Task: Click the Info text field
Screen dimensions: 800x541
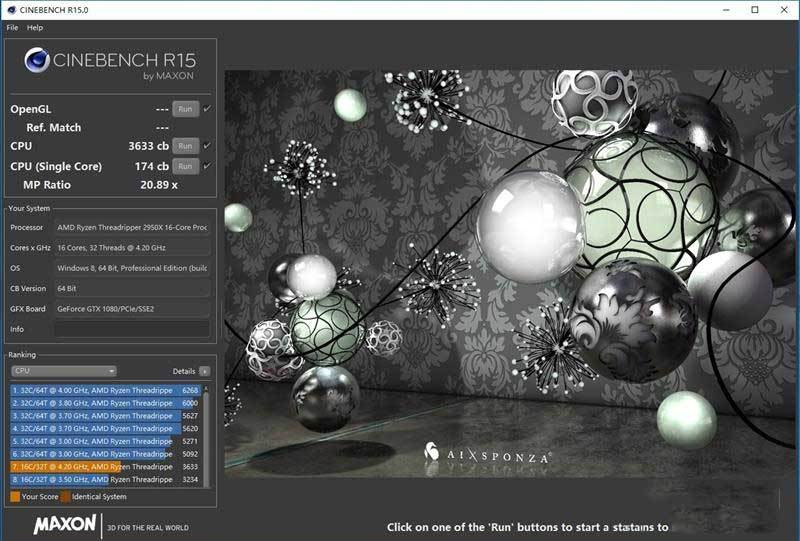Action: [x=132, y=329]
